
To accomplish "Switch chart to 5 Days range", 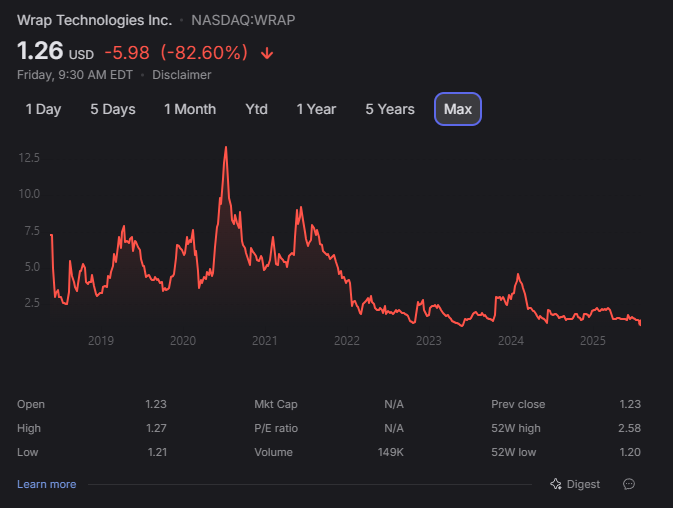I will pyautogui.click(x=112, y=109).
